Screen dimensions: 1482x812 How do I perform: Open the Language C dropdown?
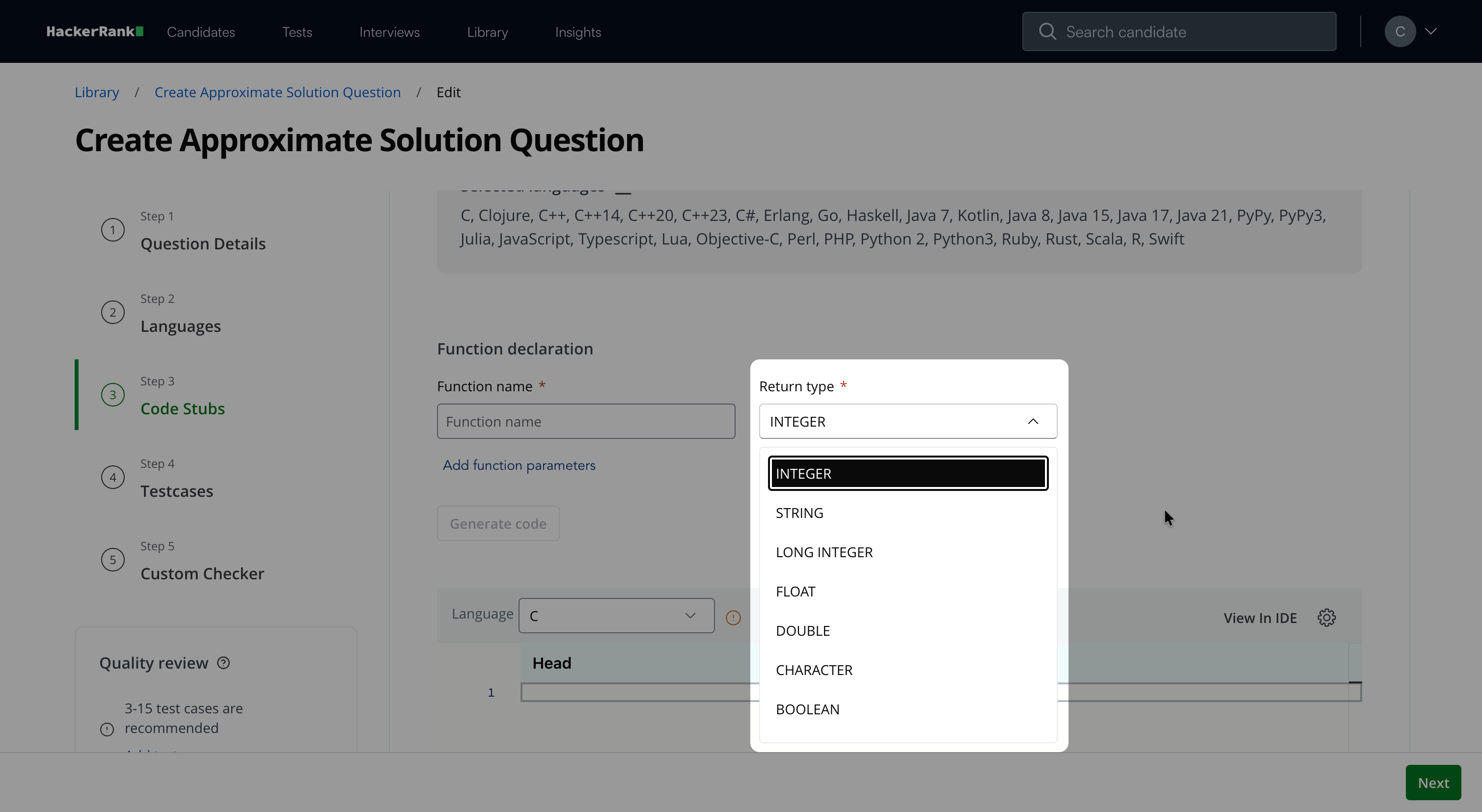pos(616,616)
